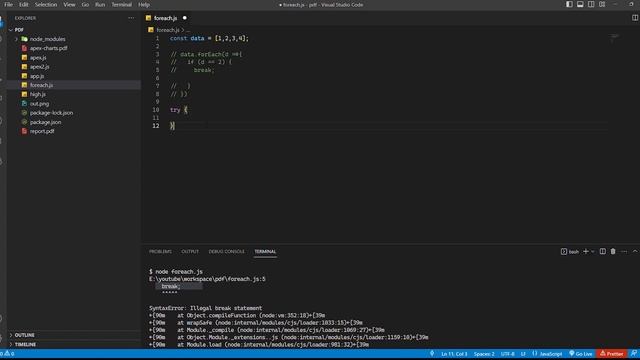Click the unsaved dot on foreach.js tab
The width and height of the screenshot is (640, 360).
(184, 18)
